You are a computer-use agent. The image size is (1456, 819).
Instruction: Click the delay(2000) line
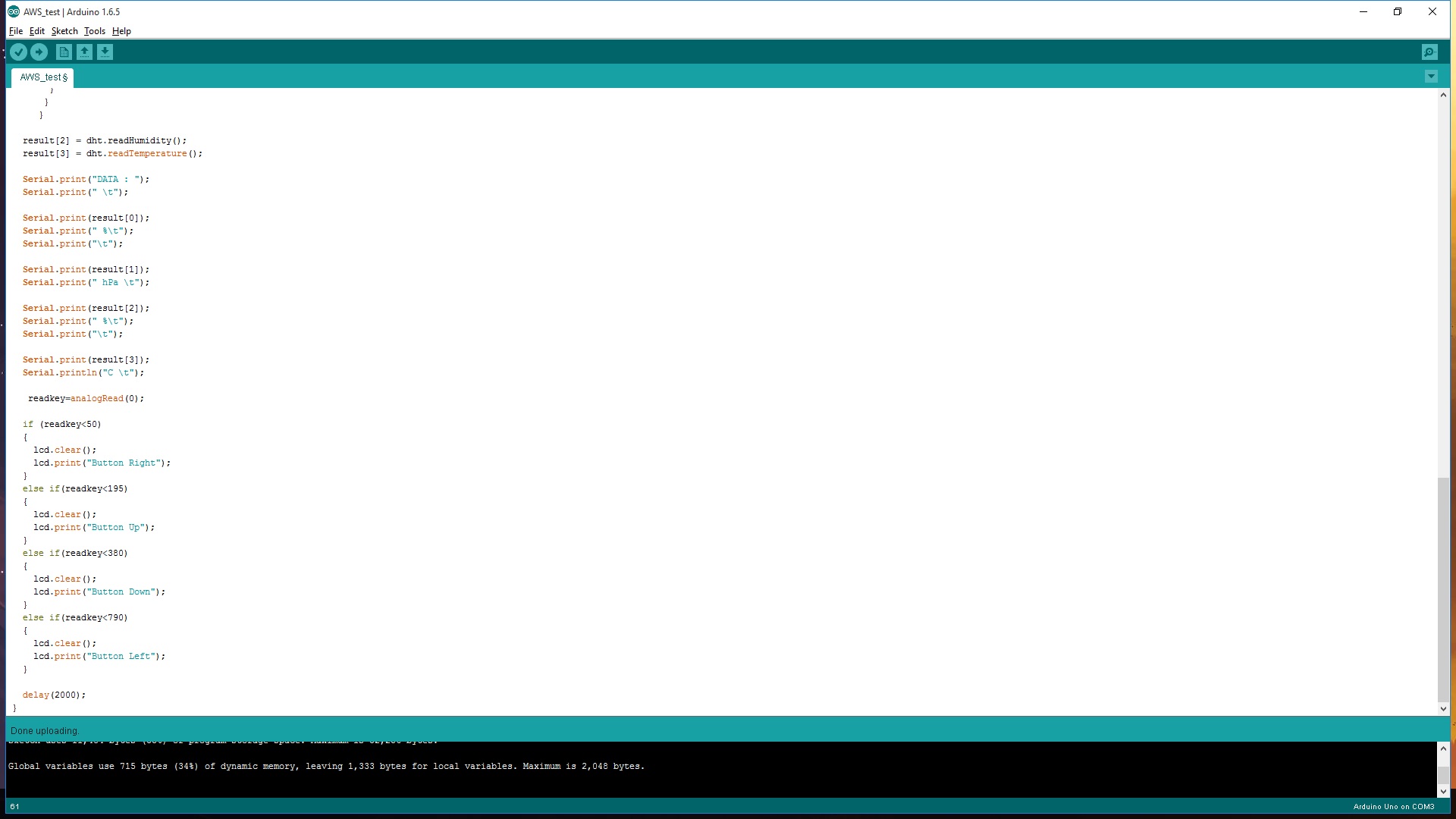54,695
